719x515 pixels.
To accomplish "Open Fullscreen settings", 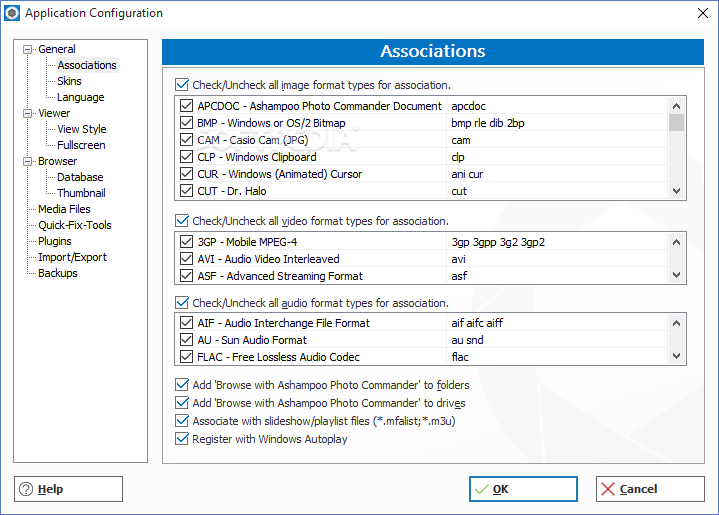I will (x=81, y=145).
